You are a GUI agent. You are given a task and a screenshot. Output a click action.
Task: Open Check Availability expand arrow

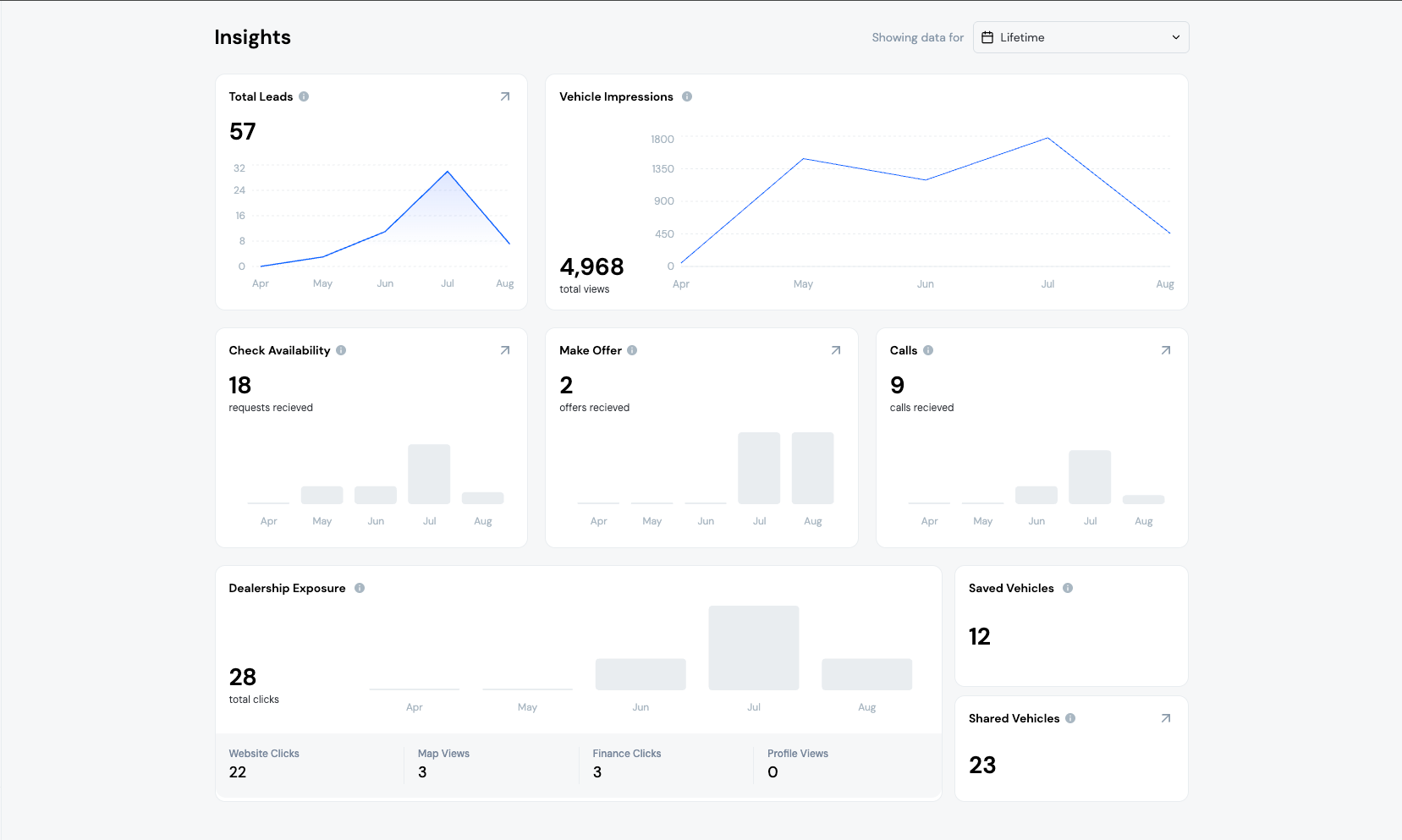(505, 350)
